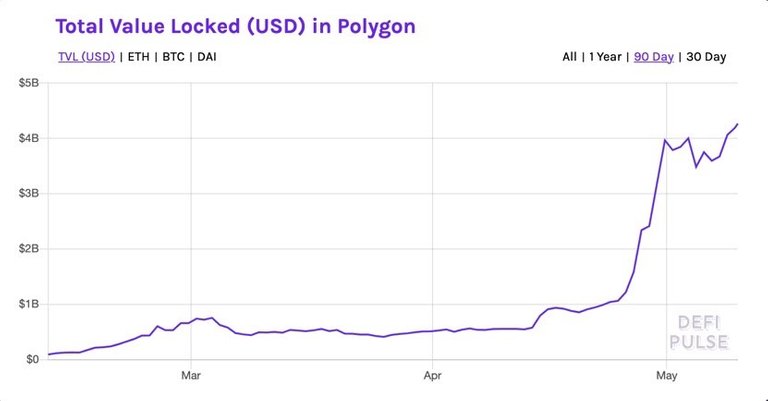
Task: Switch to the 30 Day range
Action: pyautogui.click(x=706, y=57)
